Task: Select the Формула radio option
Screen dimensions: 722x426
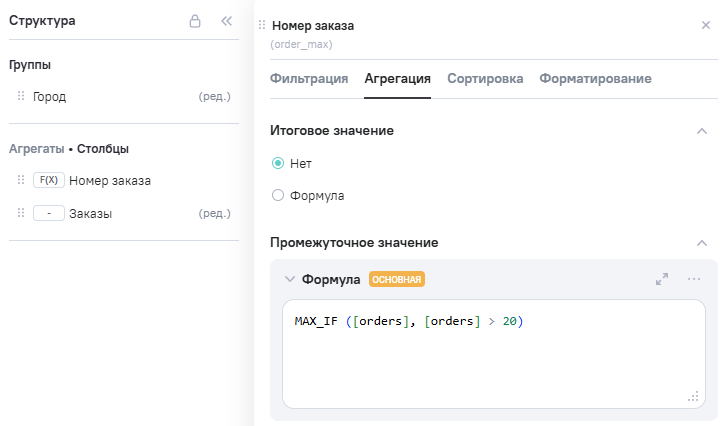Action: click(278, 196)
